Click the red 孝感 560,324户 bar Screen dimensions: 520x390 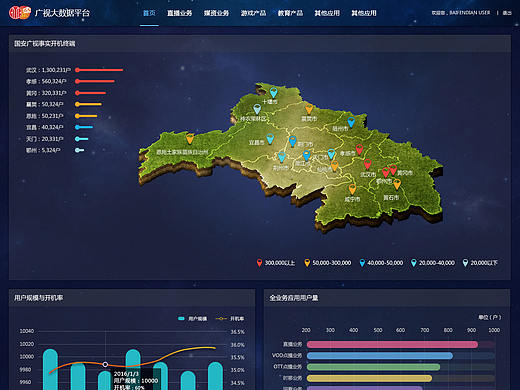click(95, 81)
